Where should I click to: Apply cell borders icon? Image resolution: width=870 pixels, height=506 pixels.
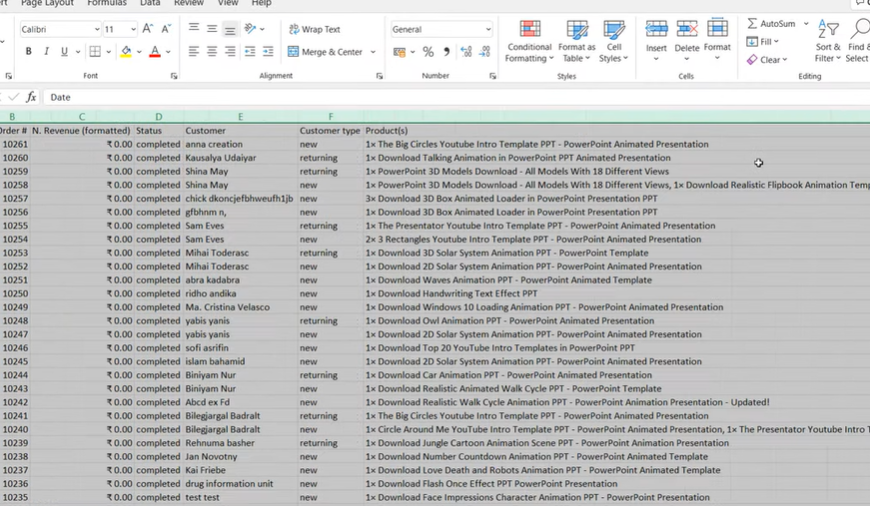click(95, 52)
